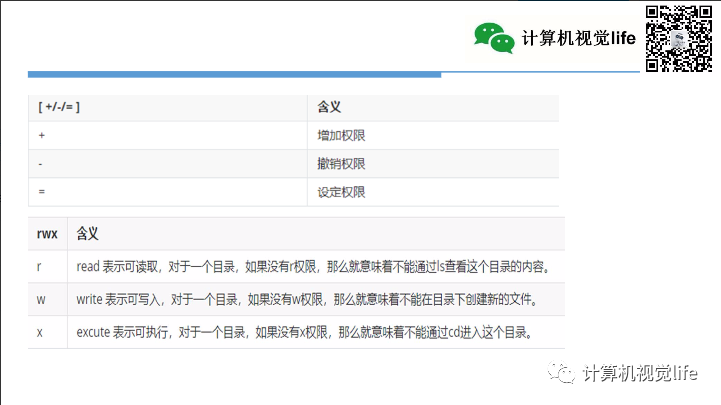Click the 计算机视觉life header title

pos(578,38)
